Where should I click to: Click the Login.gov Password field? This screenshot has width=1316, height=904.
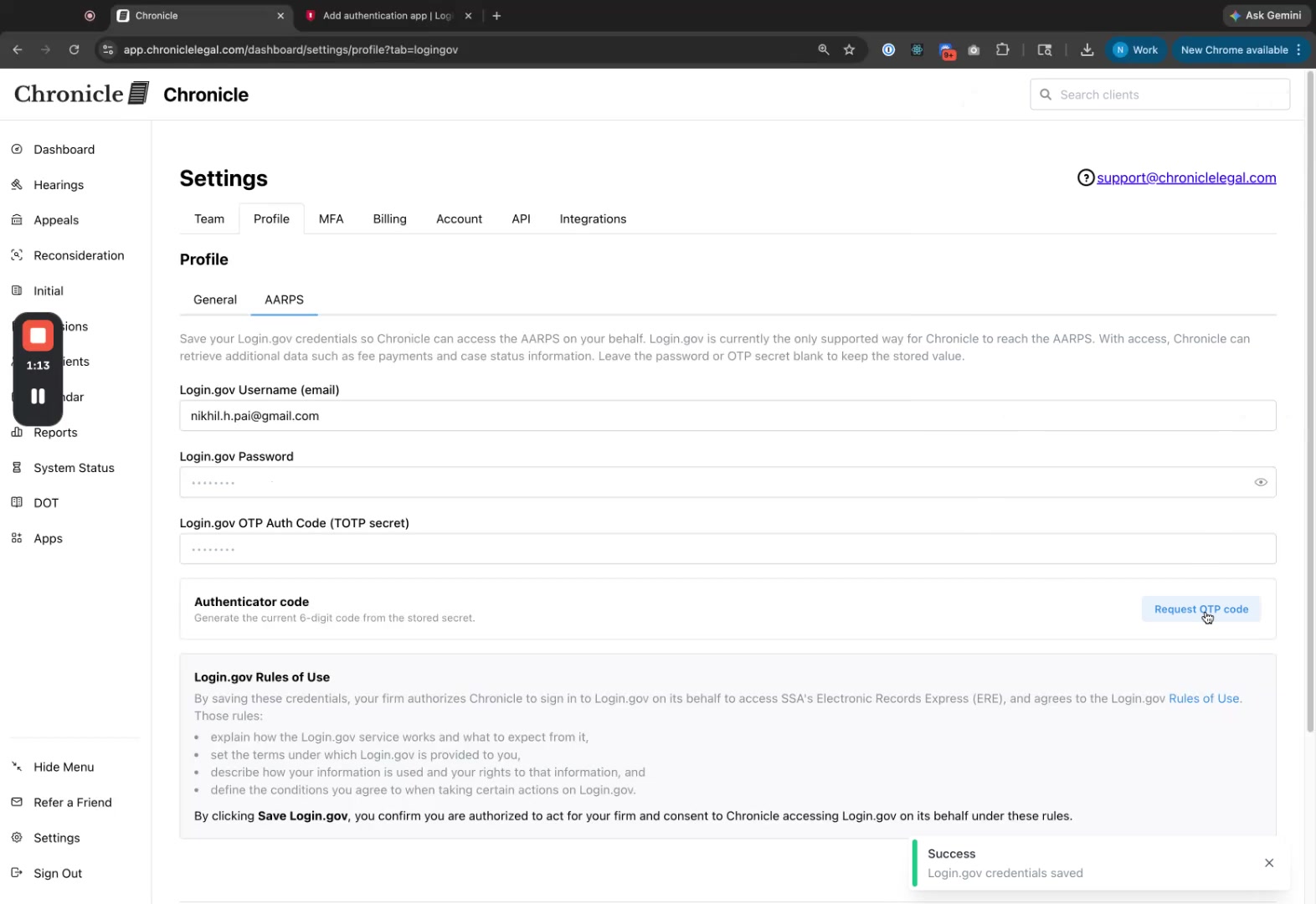tap(727, 482)
